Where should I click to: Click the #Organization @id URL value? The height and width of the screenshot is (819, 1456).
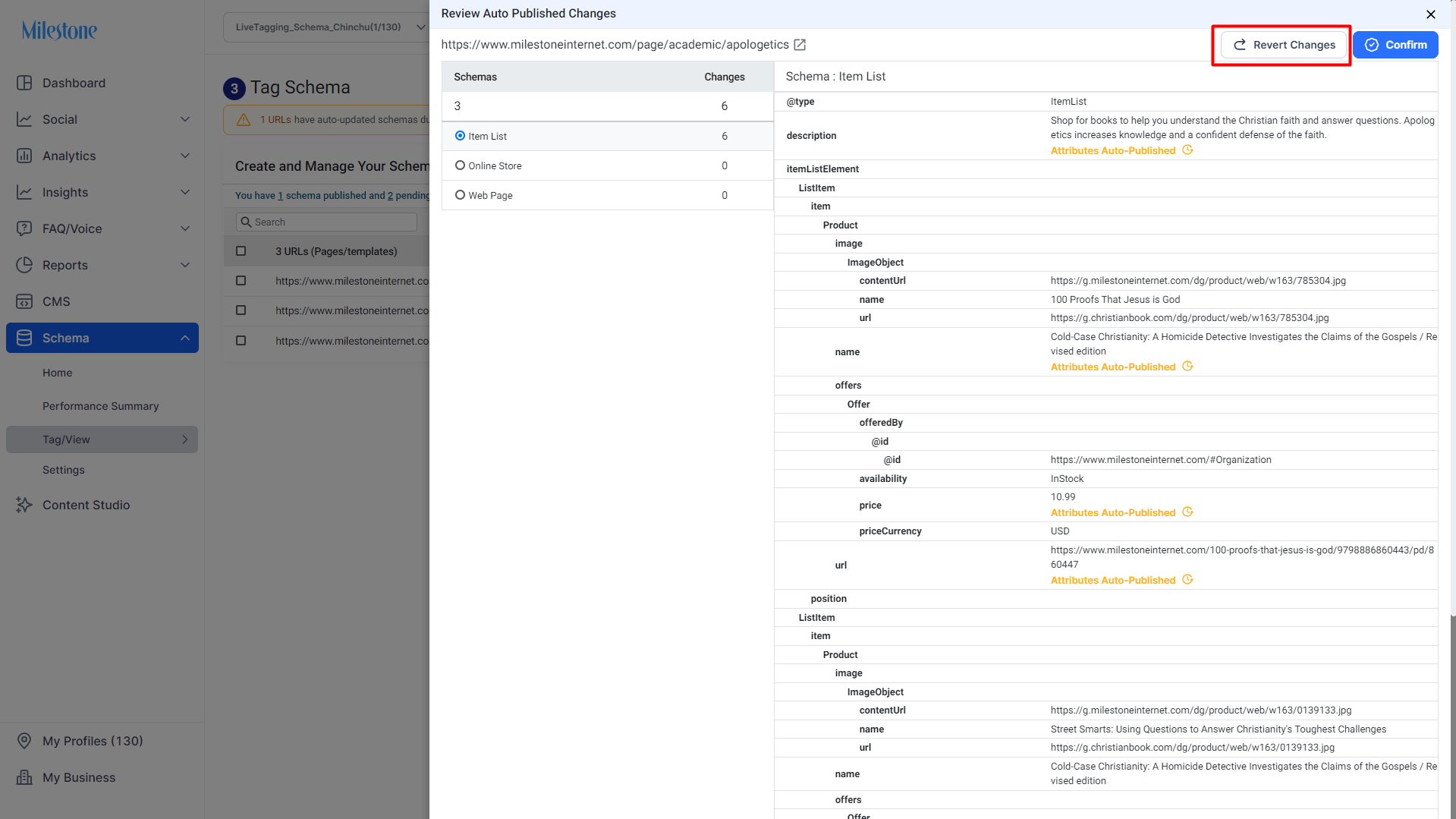(1161, 460)
